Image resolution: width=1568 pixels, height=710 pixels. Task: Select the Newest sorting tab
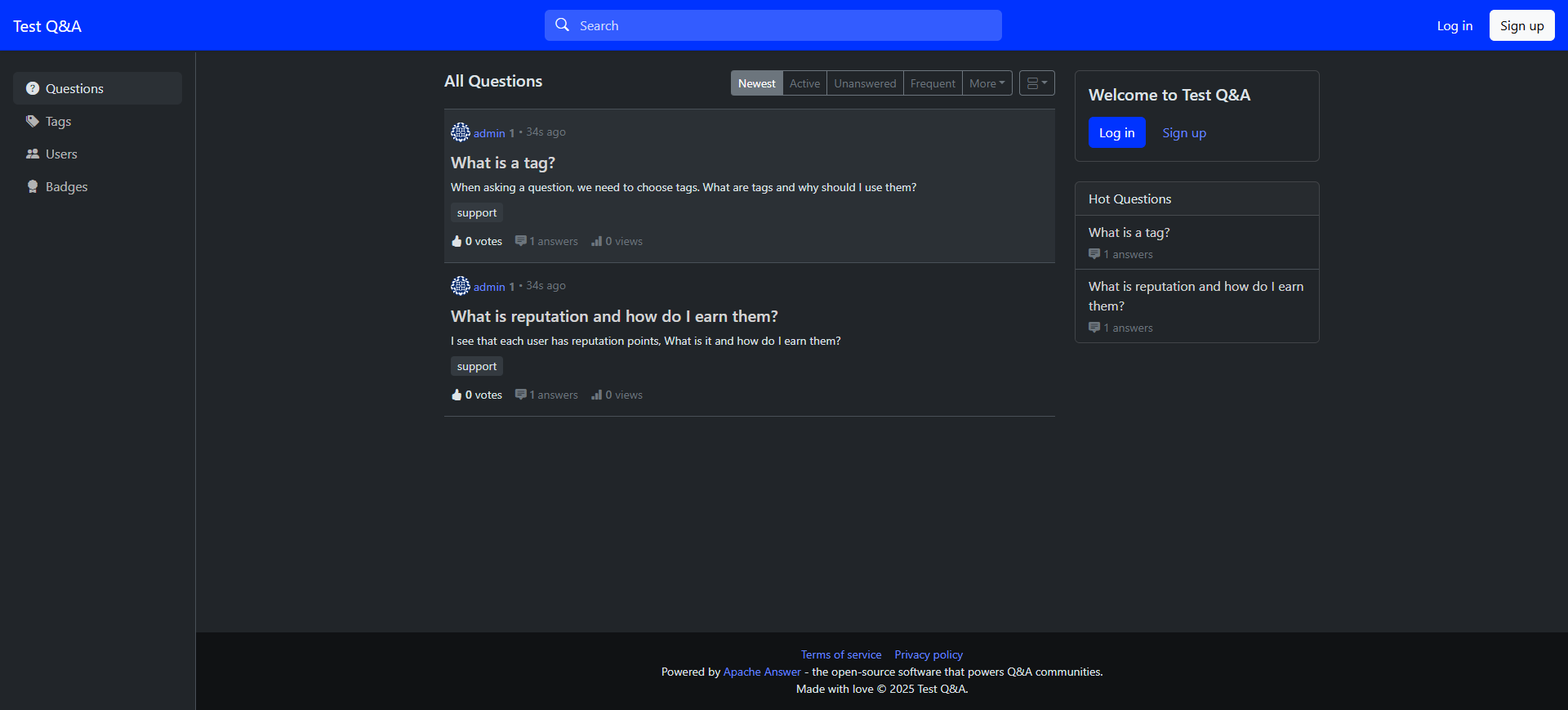click(756, 83)
